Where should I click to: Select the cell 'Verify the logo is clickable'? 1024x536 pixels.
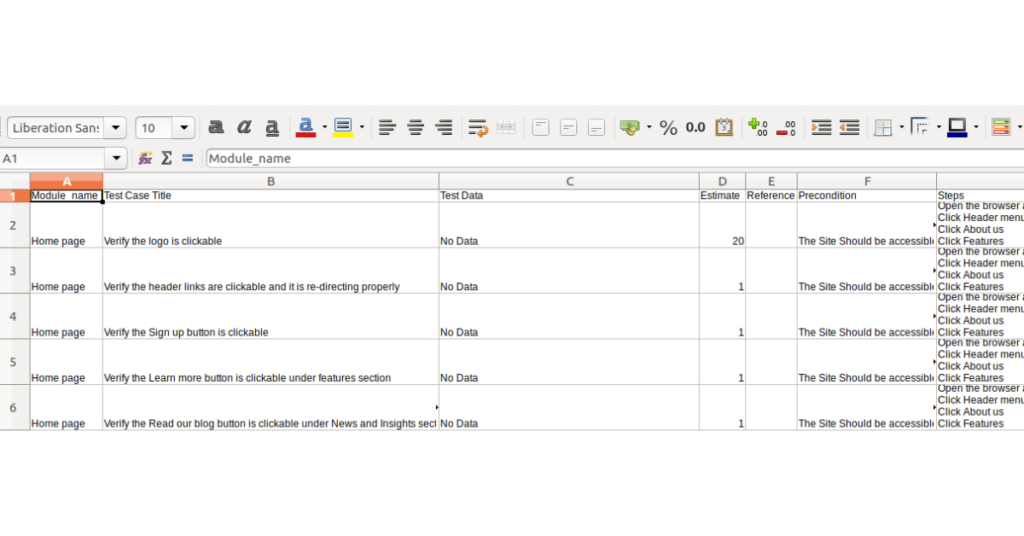click(270, 241)
